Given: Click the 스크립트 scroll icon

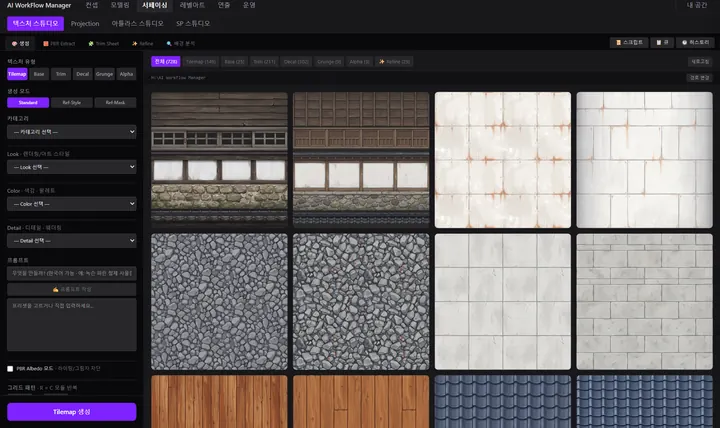Looking at the screenshot, I should (x=619, y=42).
